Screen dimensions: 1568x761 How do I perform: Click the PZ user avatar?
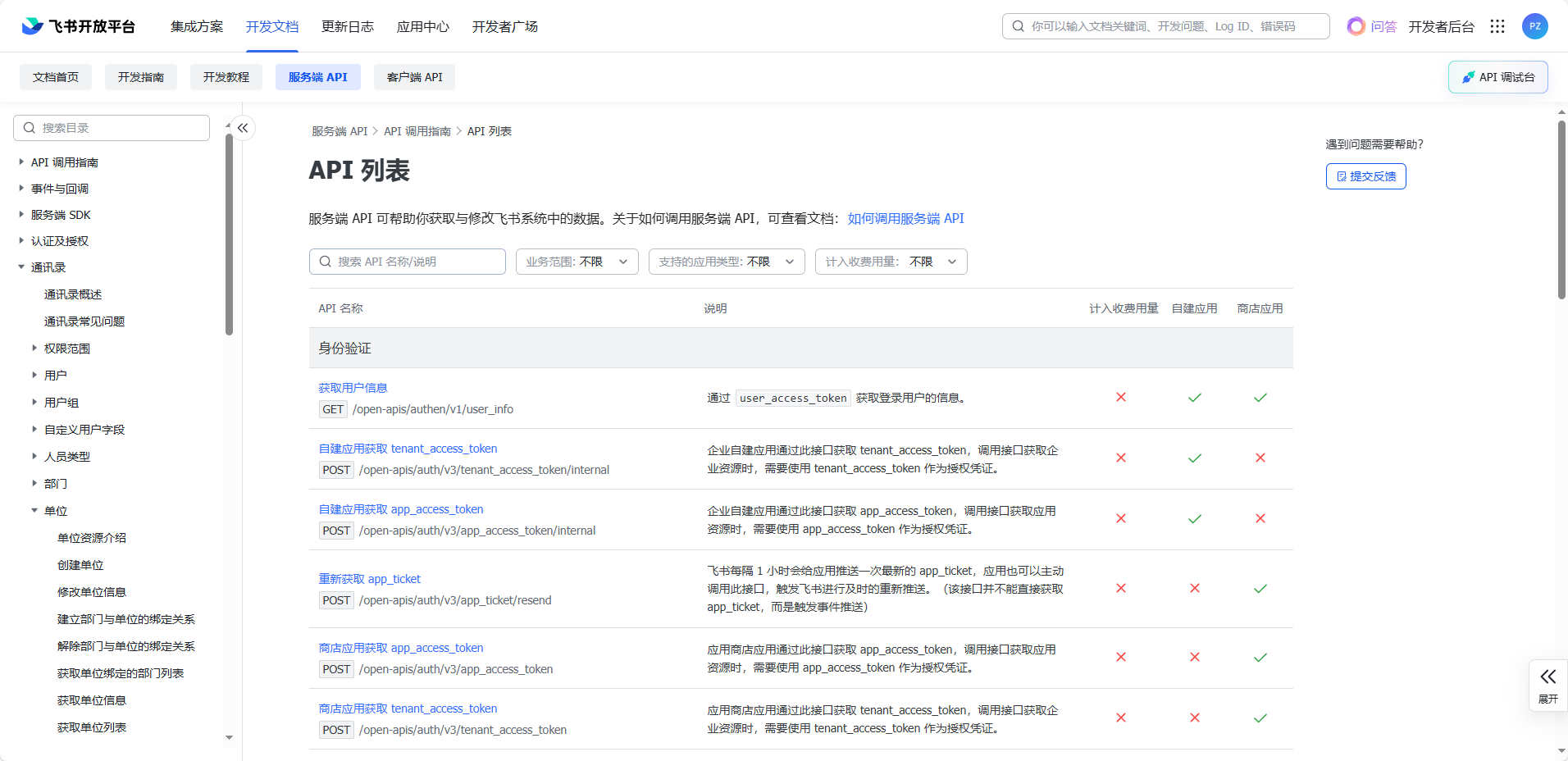click(1534, 26)
